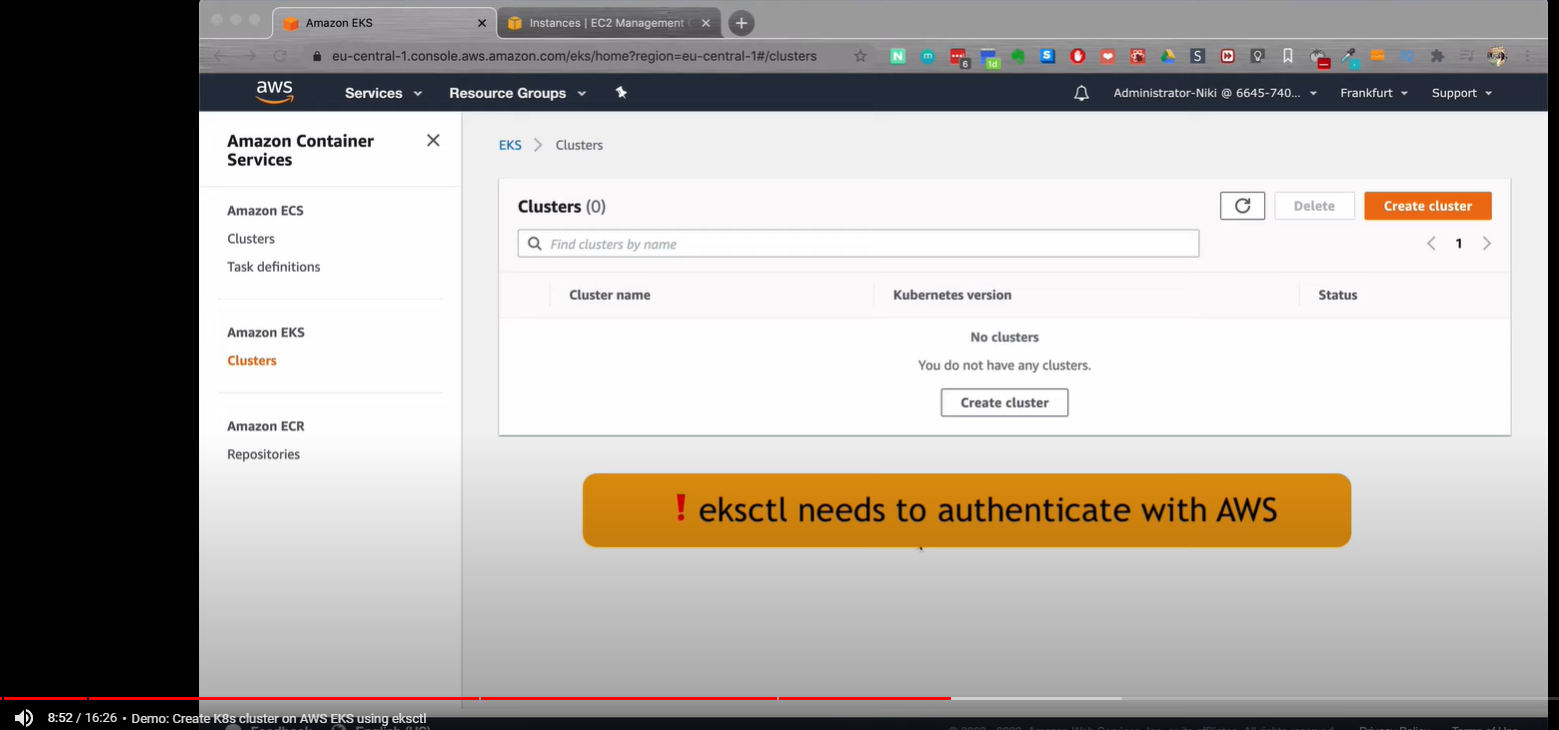Click the AWS logo home icon

(x=274, y=92)
